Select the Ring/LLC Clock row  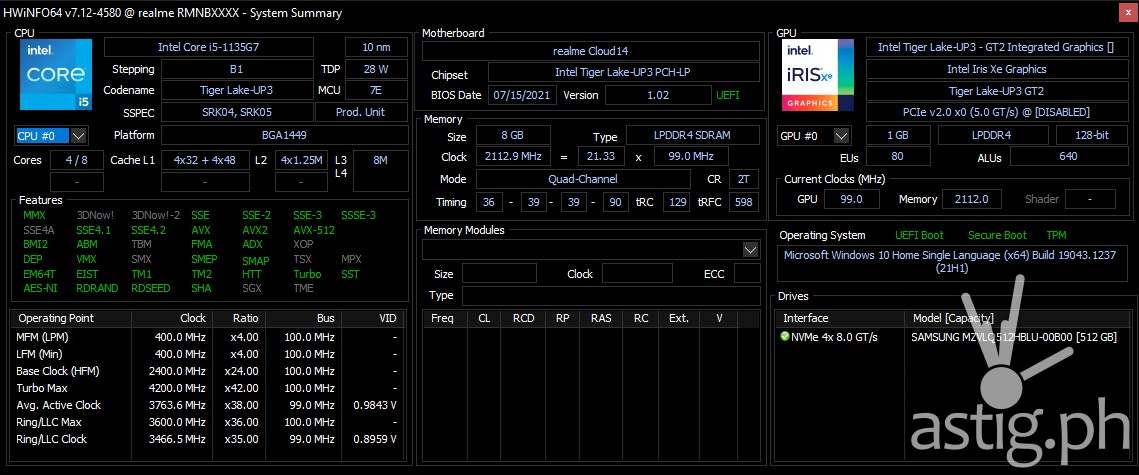[207, 439]
